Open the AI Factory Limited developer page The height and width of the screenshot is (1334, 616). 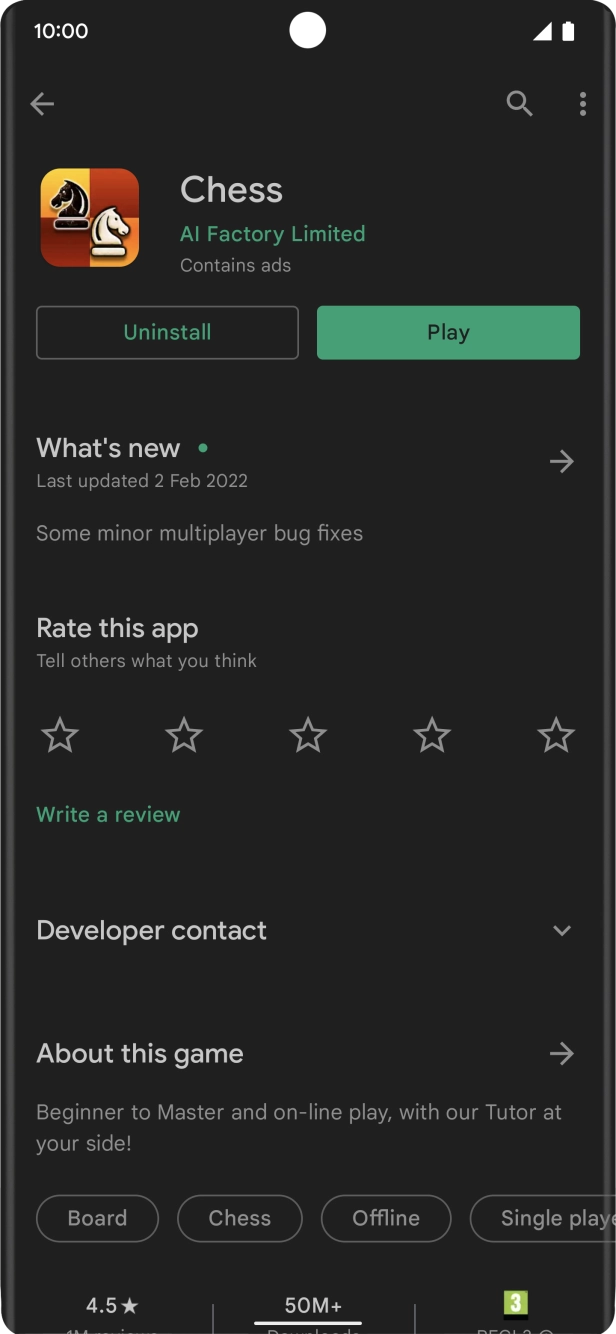click(x=272, y=234)
